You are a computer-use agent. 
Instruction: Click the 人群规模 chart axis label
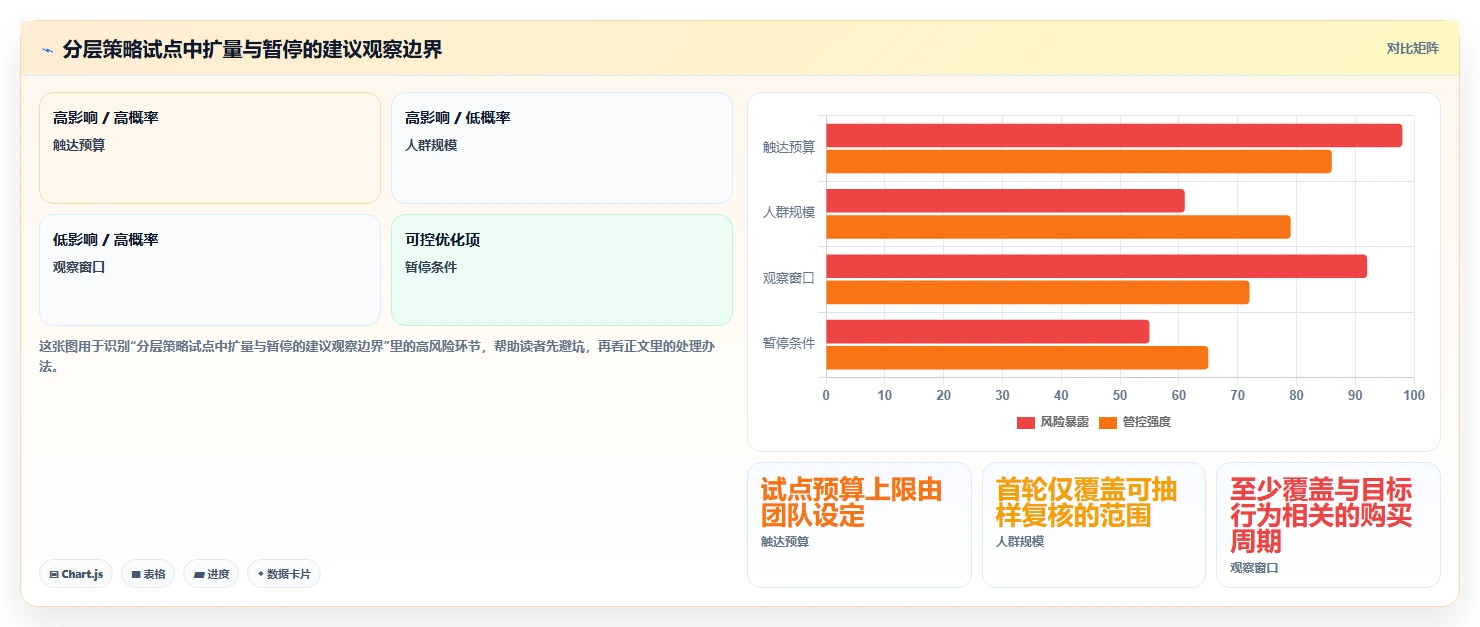(x=789, y=213)
